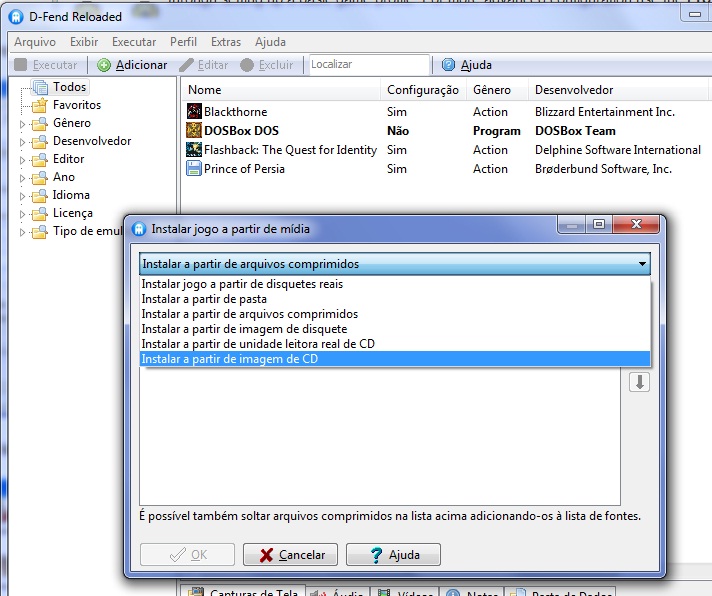Click the Executar toolbar button
This screenshot has width=712, height=596.
point(46,65)
